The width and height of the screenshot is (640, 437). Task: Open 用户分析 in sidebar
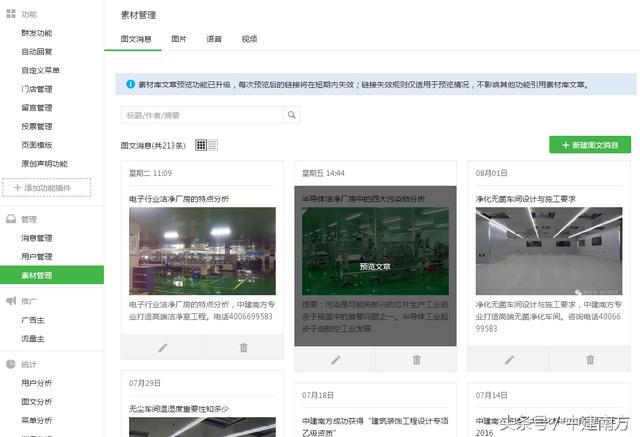(x=37, y=383)
